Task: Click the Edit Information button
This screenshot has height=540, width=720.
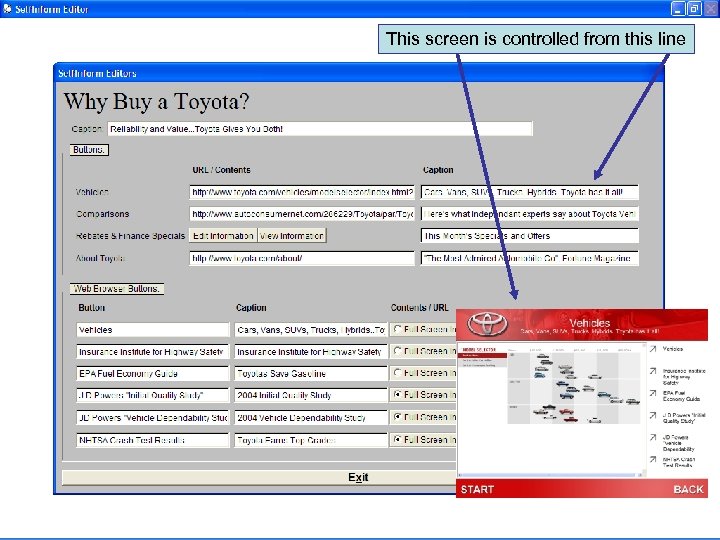Action: (x=223, y=236)
